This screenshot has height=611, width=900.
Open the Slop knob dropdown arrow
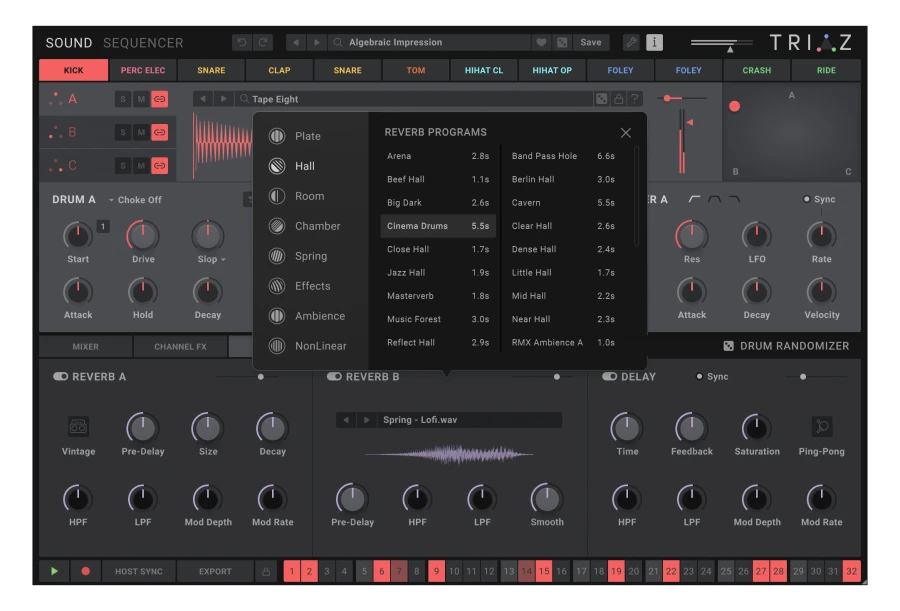click(x=223, y=260)
